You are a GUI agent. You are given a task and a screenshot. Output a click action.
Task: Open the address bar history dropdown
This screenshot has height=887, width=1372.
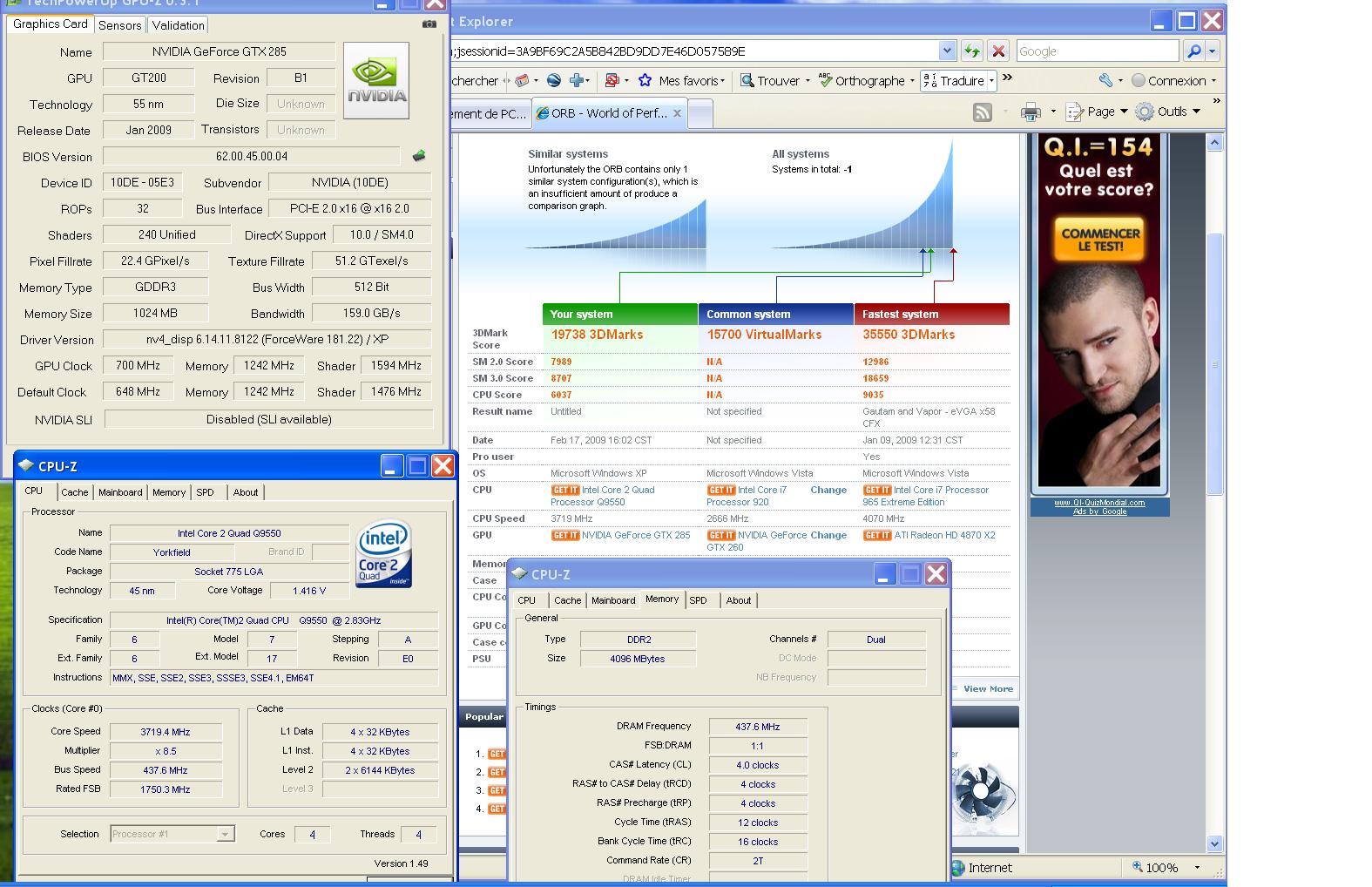[947, 51]
